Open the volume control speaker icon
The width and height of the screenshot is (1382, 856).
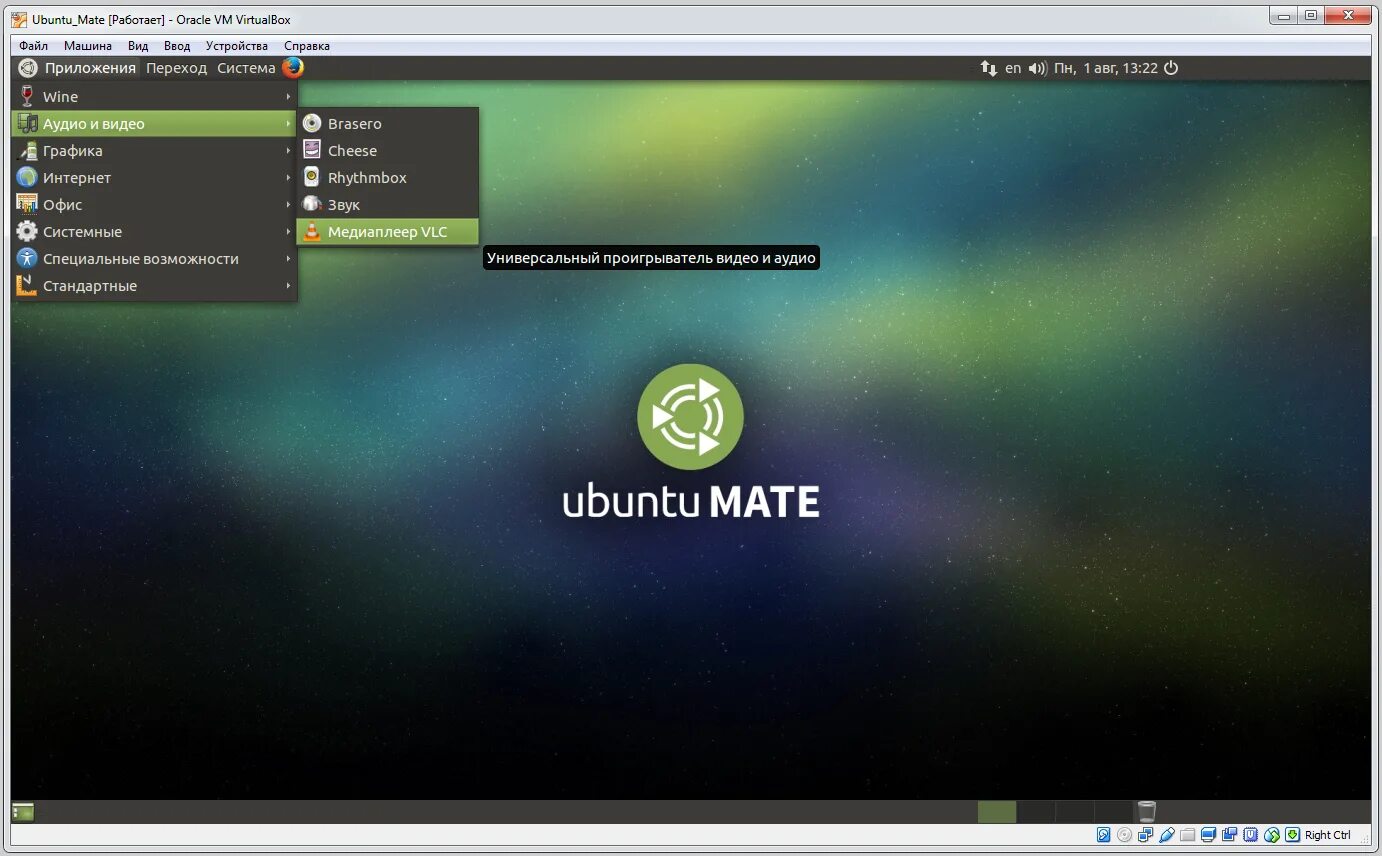pos(1037,68)
